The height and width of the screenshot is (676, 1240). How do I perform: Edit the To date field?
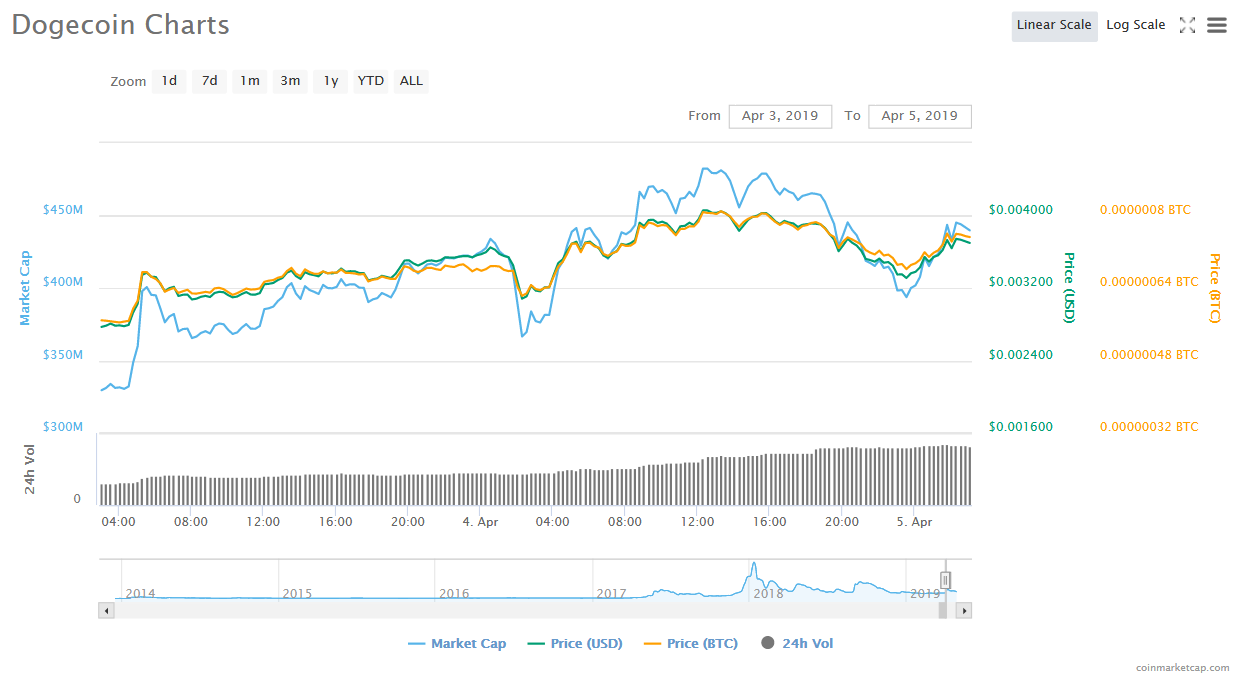click(920, 116)
